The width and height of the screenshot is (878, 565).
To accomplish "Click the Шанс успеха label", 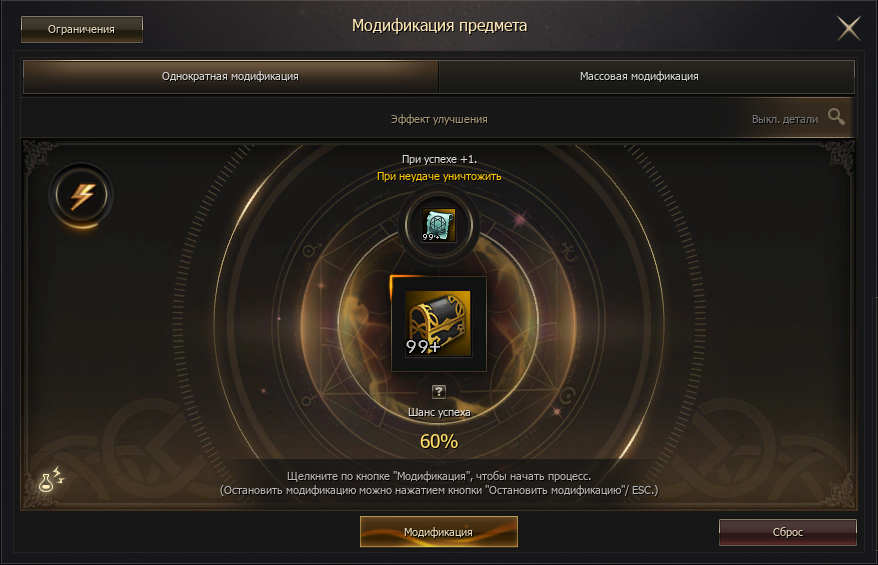I will [x=439, y=412].
